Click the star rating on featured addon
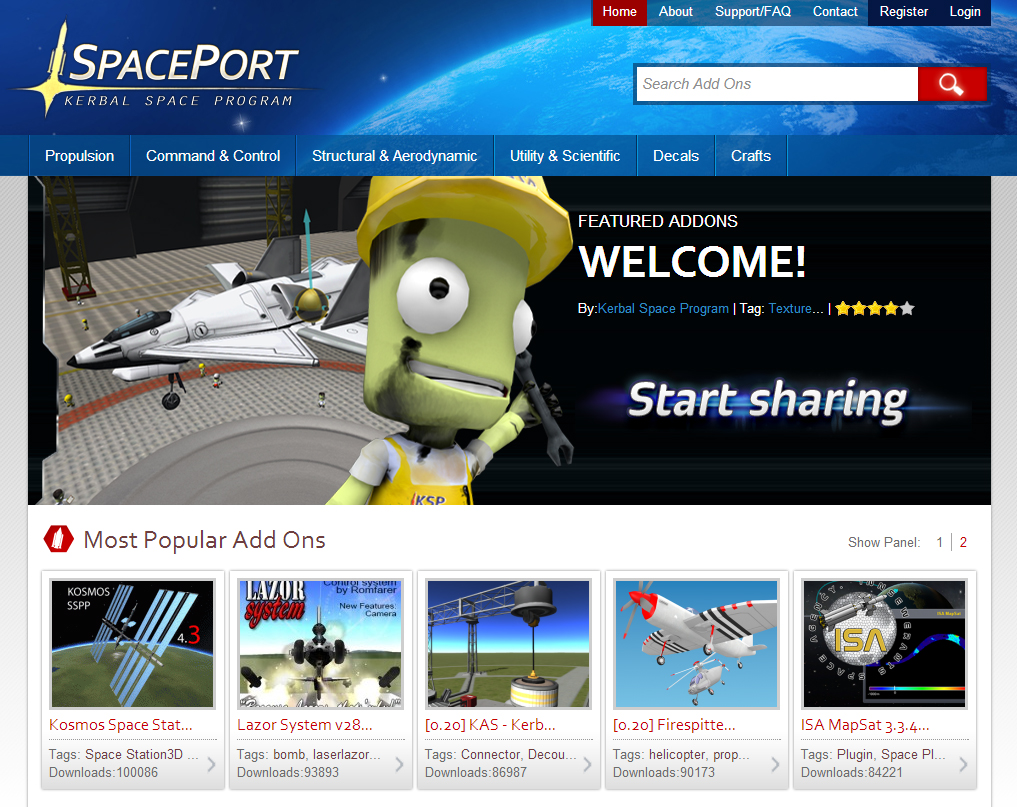The image size is (1017, 807). pos(875,309)
